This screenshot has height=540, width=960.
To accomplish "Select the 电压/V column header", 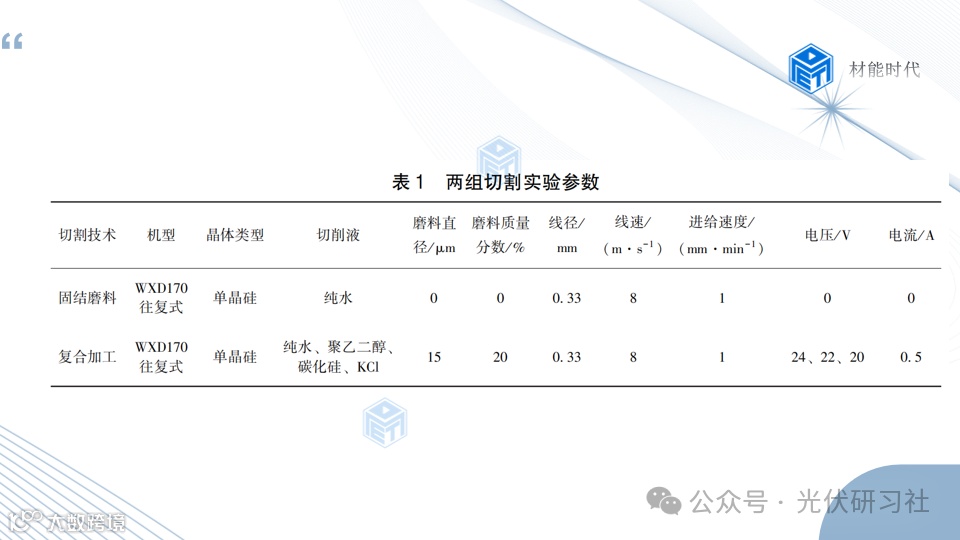I will (x=827, y=235).
